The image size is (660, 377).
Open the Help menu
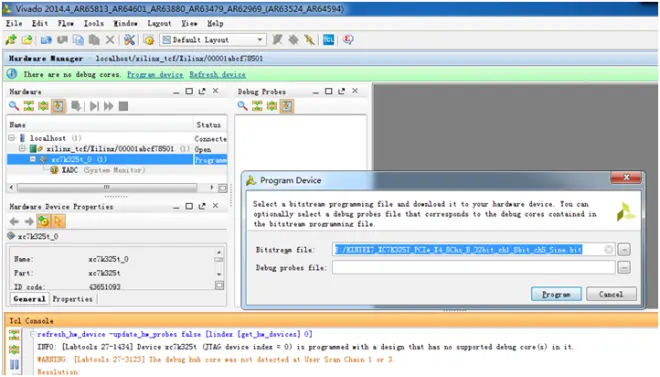pyautogui.click(x=215, y=24)
